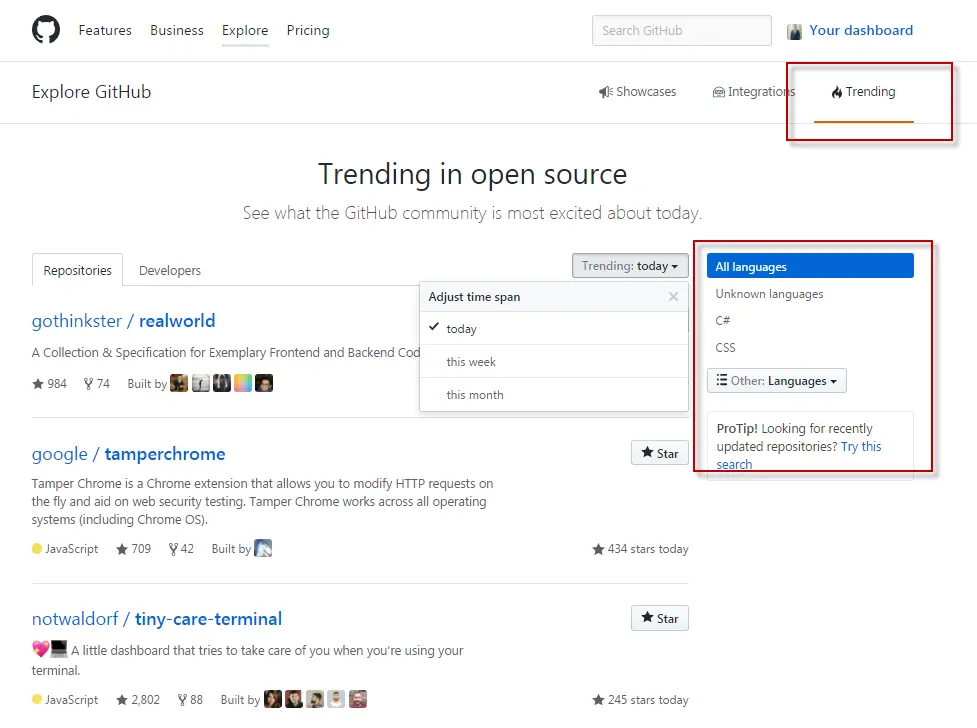The width and height of the screenshot is (977, 728).
Task: Open the tiny-care-terminal repository
Action: 209,618
